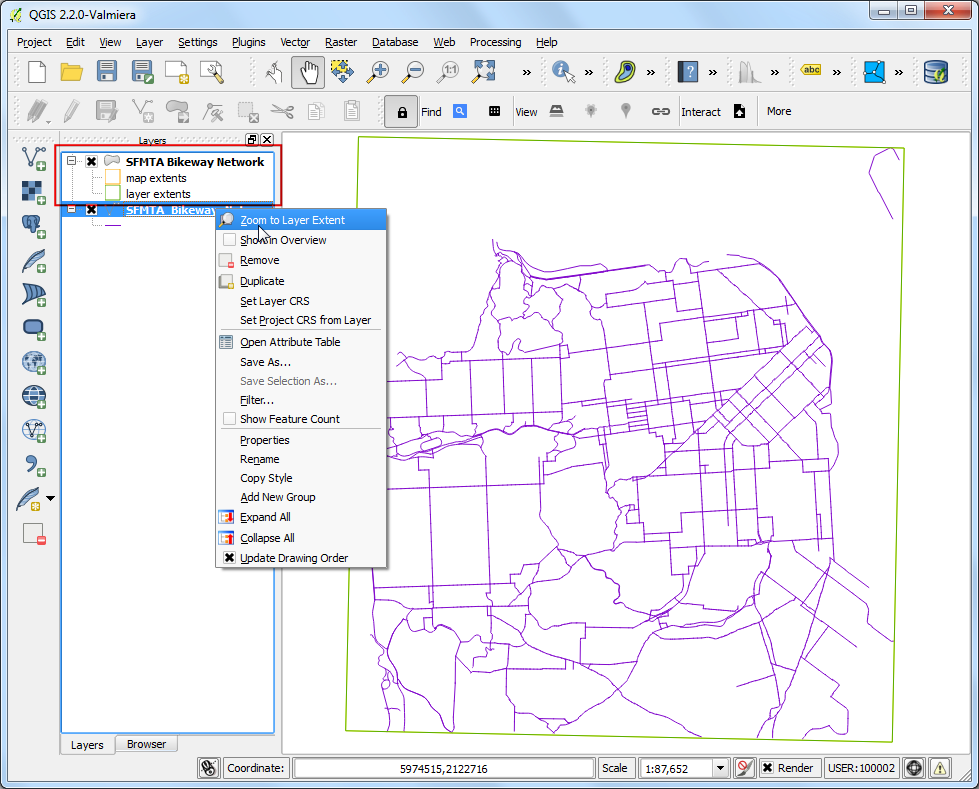Click the Add Vector Layer icon
The height and width of the screenshot is (789, 979).
pos(34,157)
